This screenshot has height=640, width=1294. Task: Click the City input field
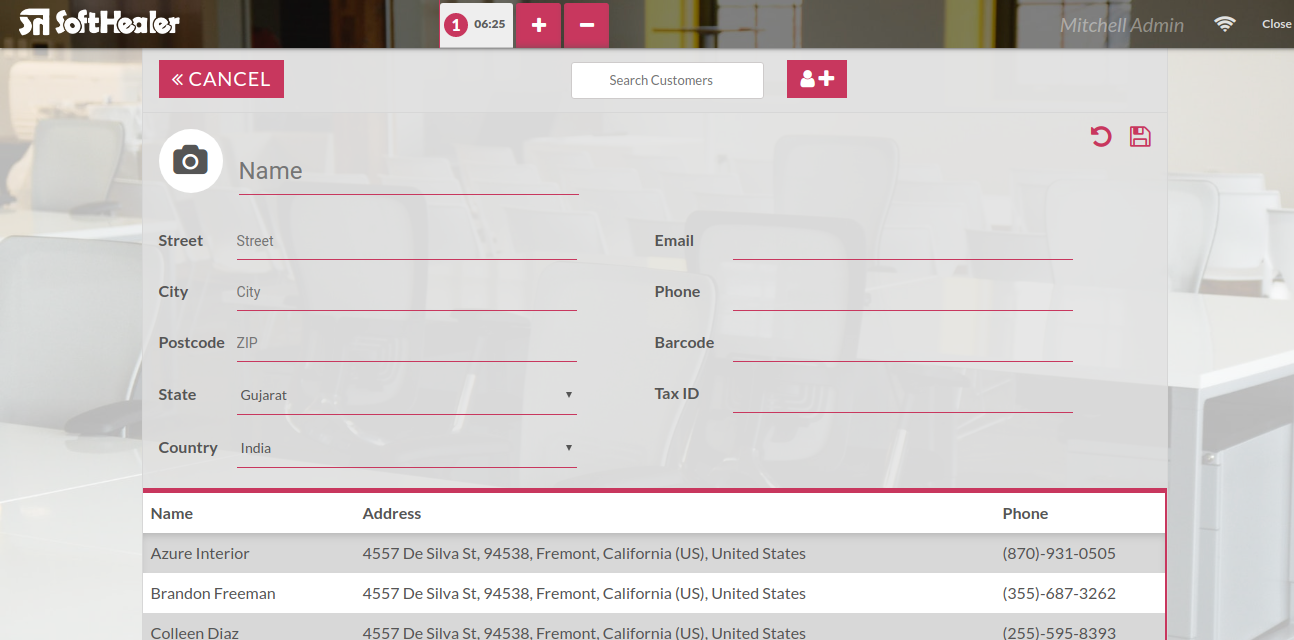point(407,292)
